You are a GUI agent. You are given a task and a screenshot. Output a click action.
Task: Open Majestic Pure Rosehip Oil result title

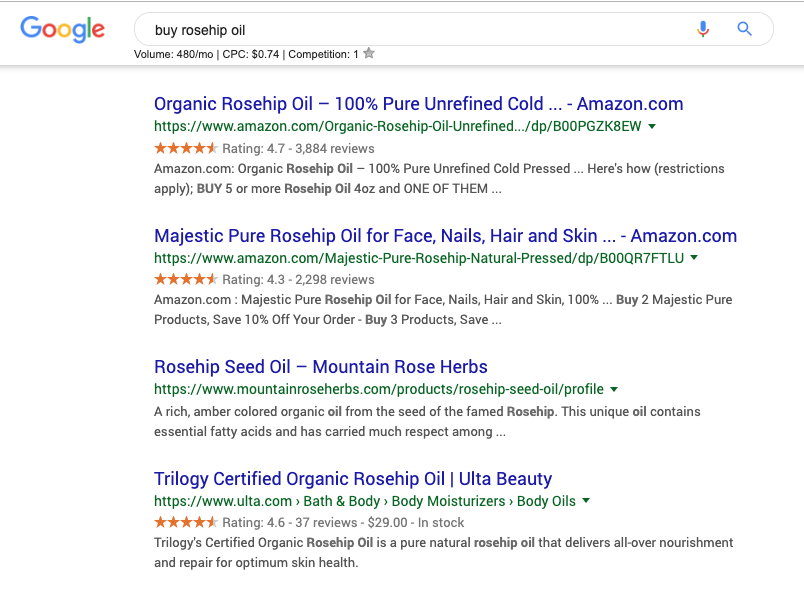tap(445, 236)
